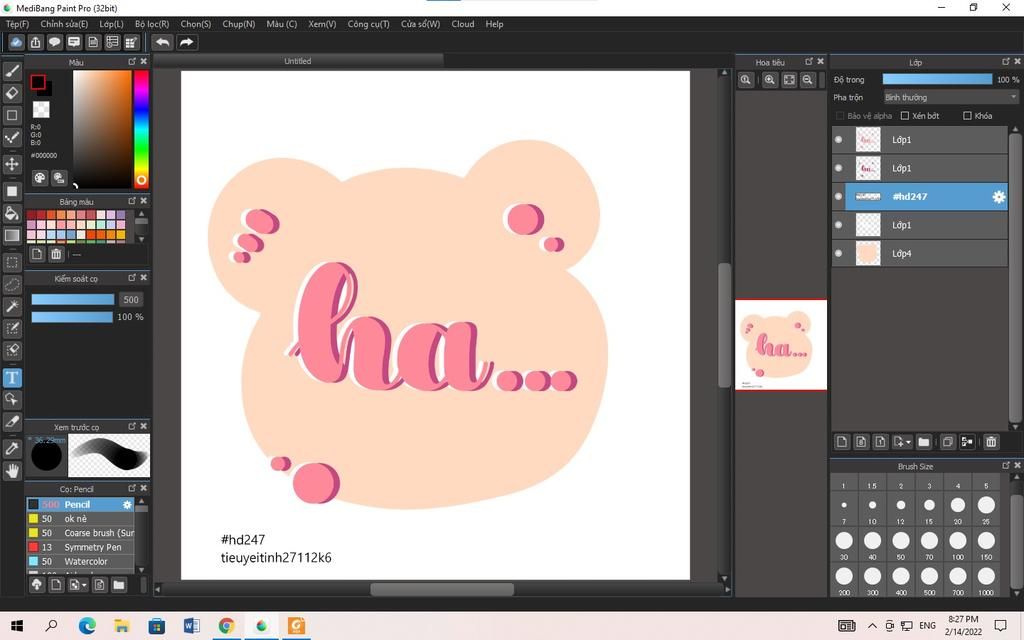The height and width of the screenshot is (640, 1024).
Task: Float the Brush Size panel
Action: click(x=1006, y=465)
